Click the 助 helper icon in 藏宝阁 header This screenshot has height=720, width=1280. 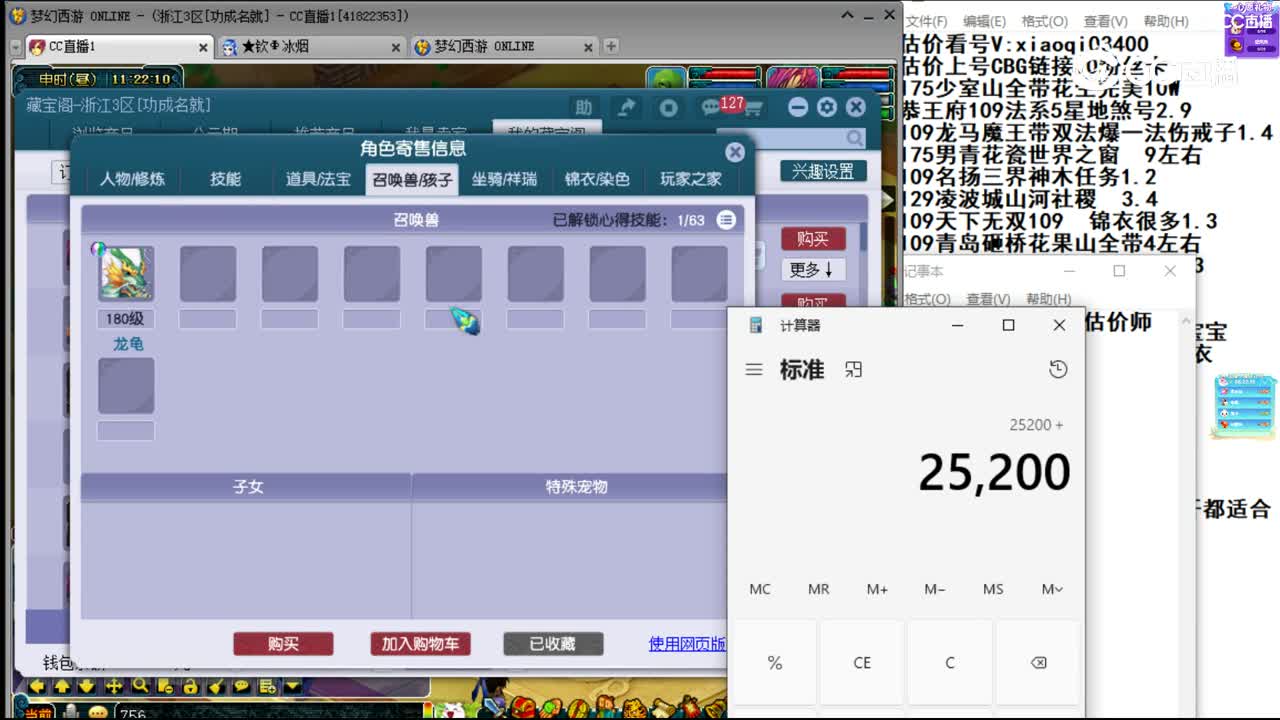[x=583, y=108]
